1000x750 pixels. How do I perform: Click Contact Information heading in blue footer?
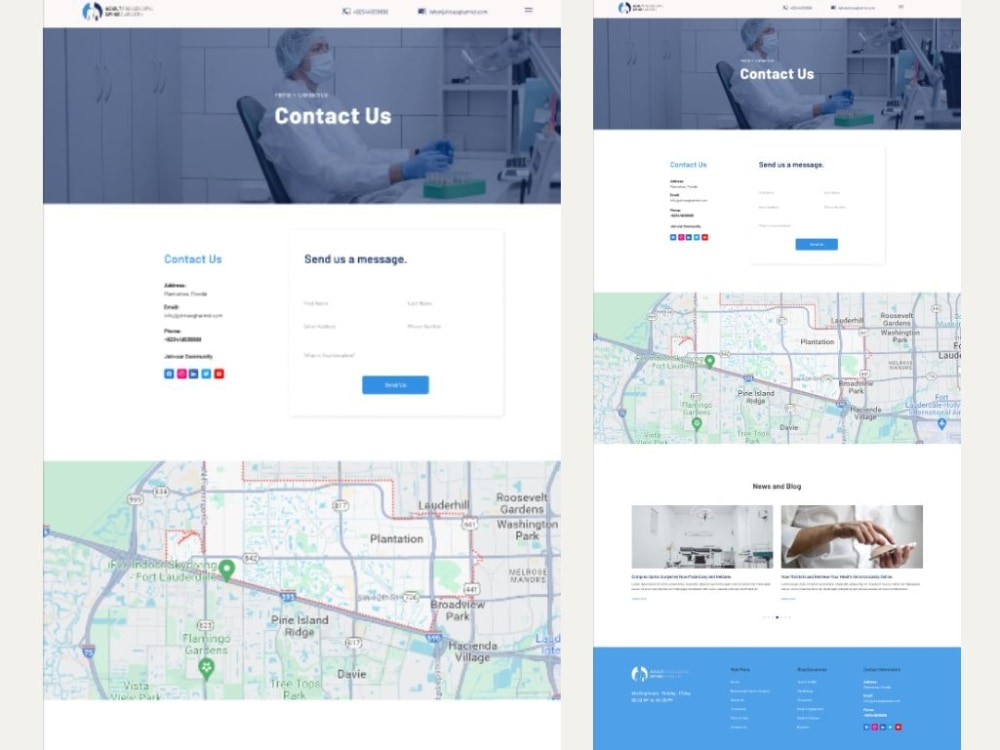(x=882, y=670)
